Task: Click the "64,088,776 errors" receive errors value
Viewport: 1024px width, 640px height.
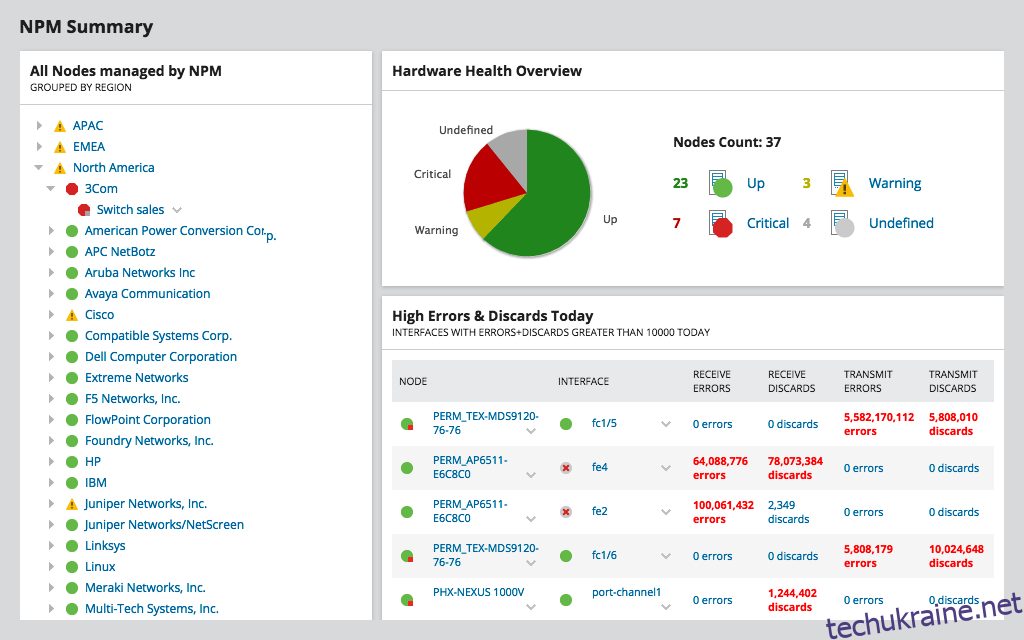Action: point(720,468)
